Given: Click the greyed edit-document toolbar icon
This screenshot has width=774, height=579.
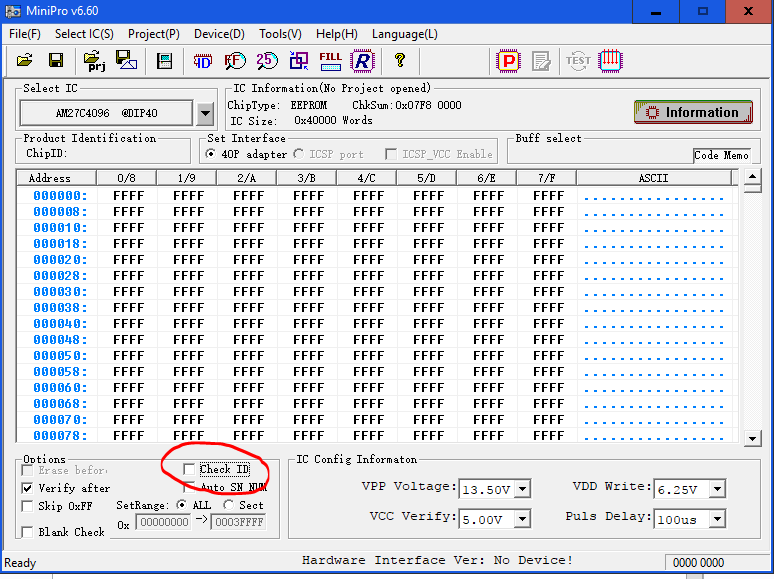Looking at the screenshot, I should (542, 61).
